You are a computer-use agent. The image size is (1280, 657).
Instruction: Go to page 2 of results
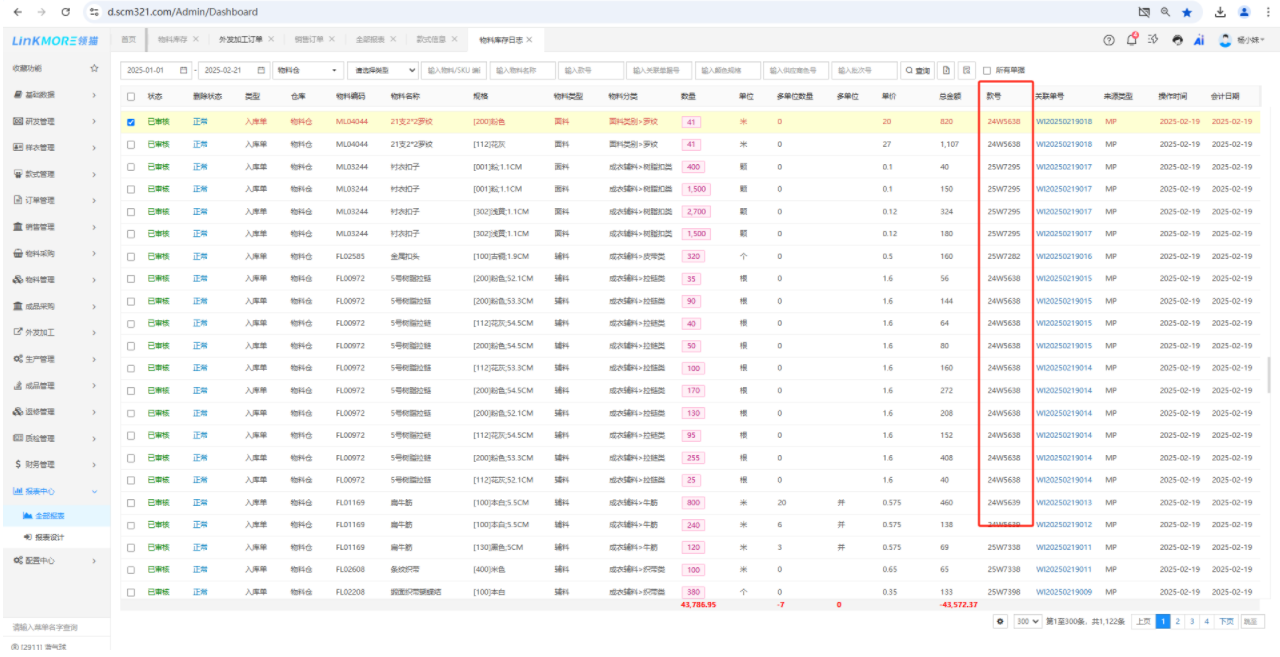[x=1177, y=621]
